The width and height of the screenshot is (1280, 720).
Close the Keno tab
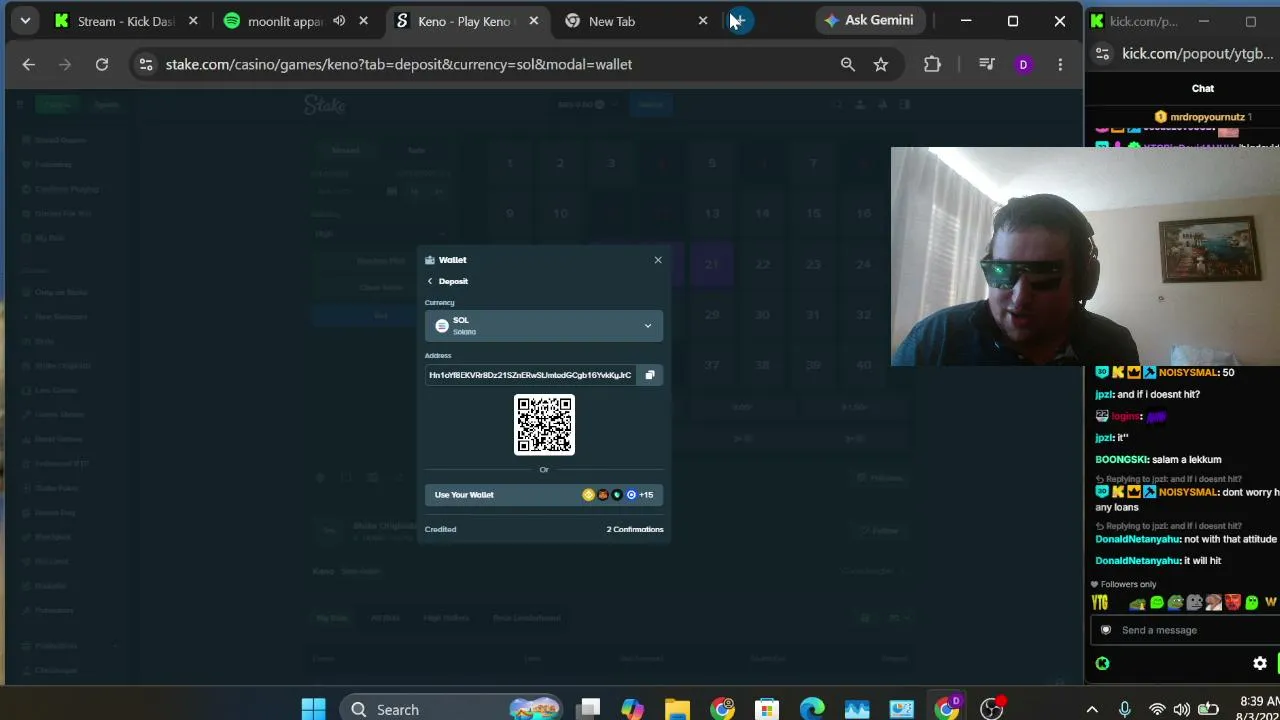pyautogui.click(x=534, y=21)
